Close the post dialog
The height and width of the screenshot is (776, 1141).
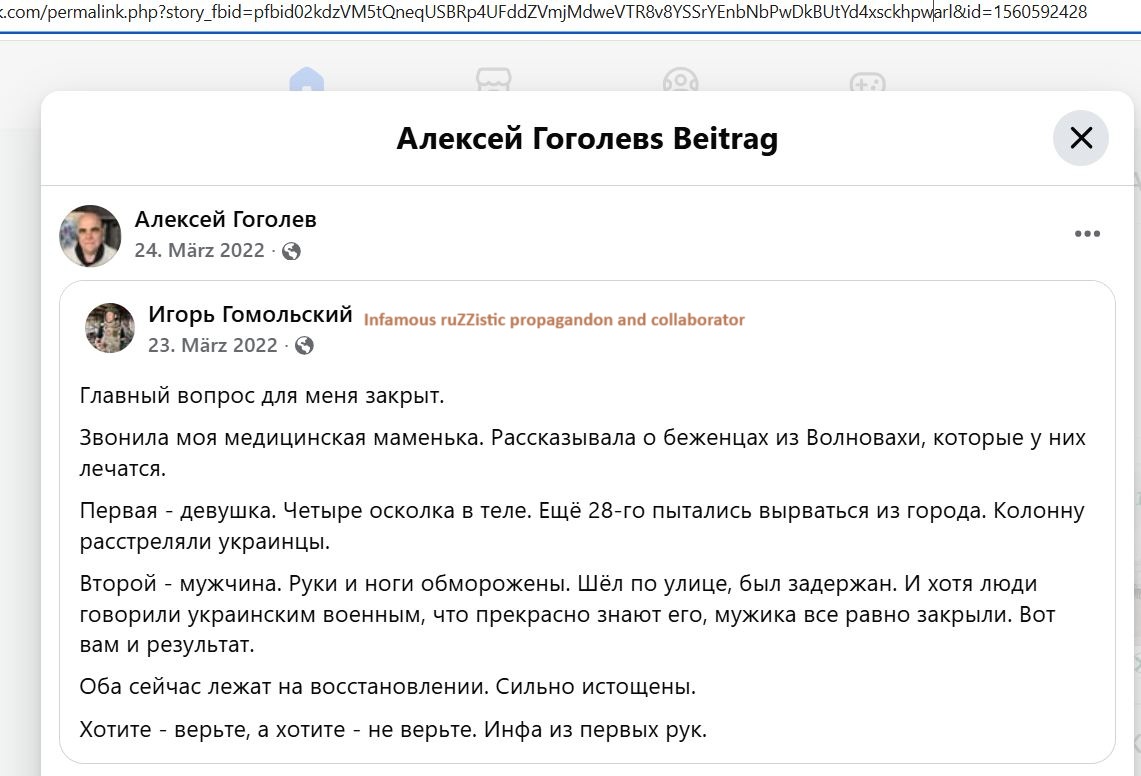pos(1080,139)
